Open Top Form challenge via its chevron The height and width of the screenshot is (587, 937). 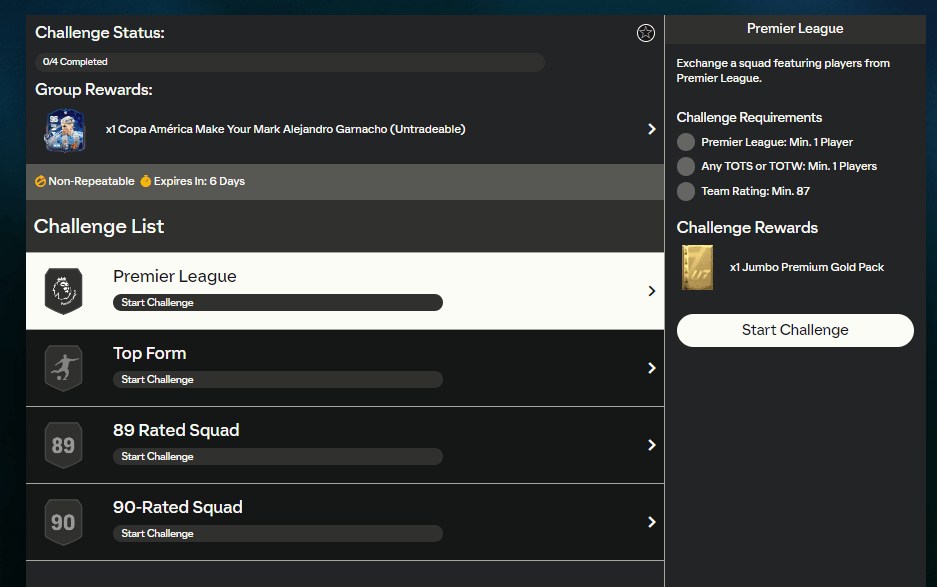click(x=651, y=368)
